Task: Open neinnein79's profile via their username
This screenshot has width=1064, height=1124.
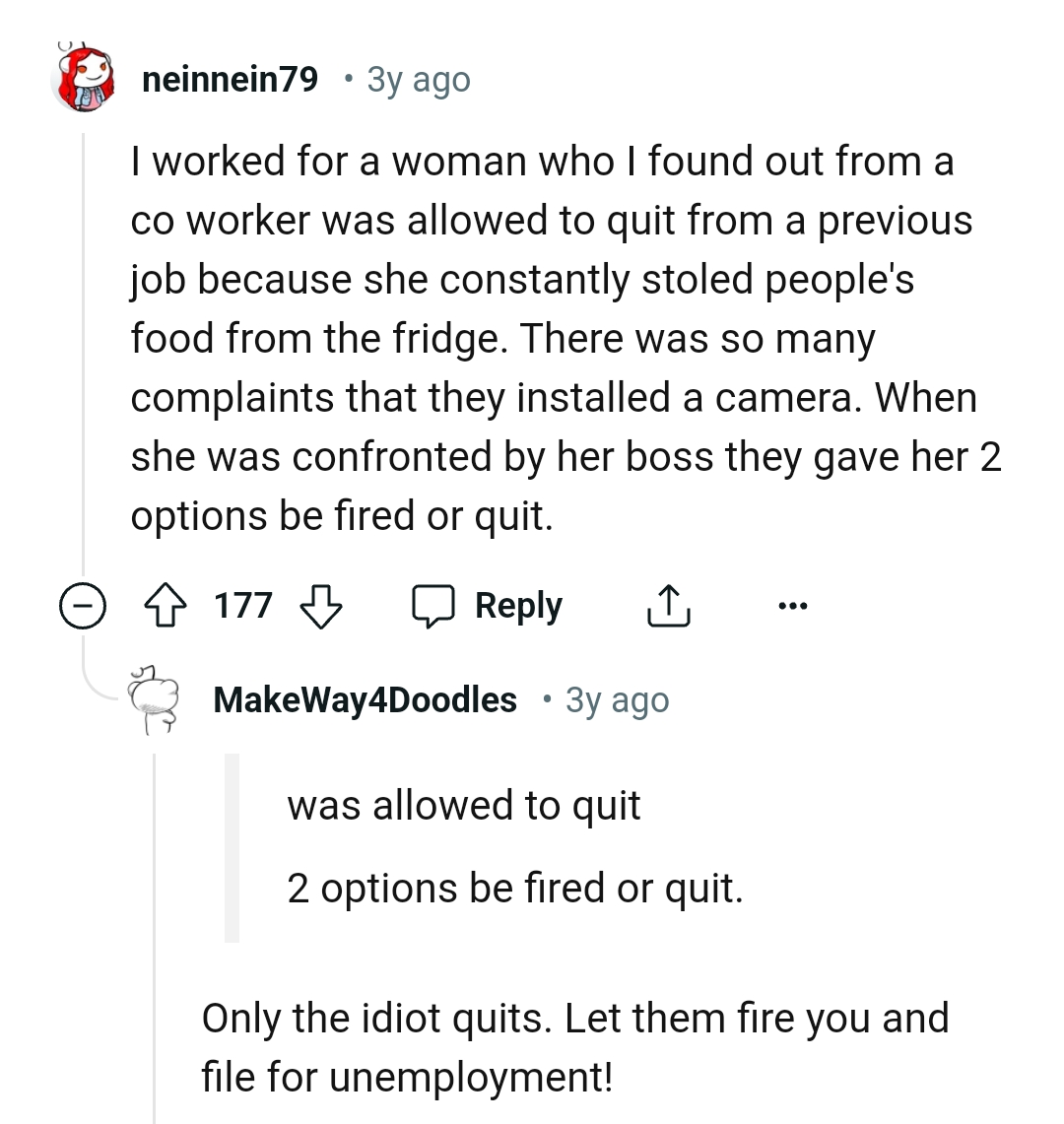Action: point(230,80)
